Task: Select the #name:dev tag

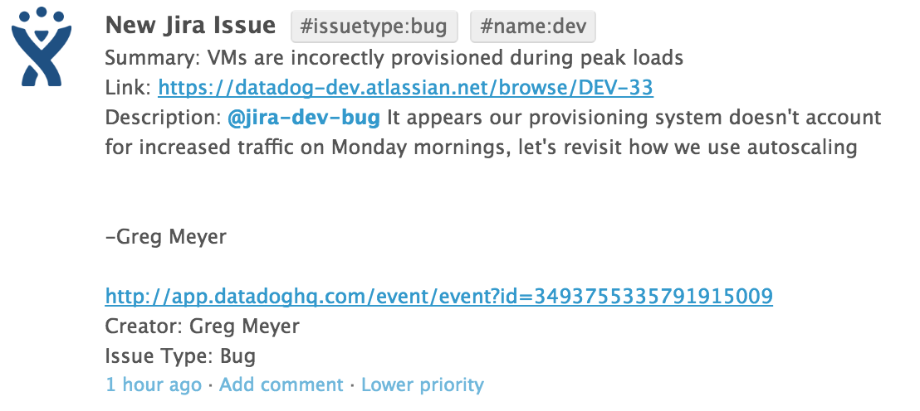Action: point(527,25)
